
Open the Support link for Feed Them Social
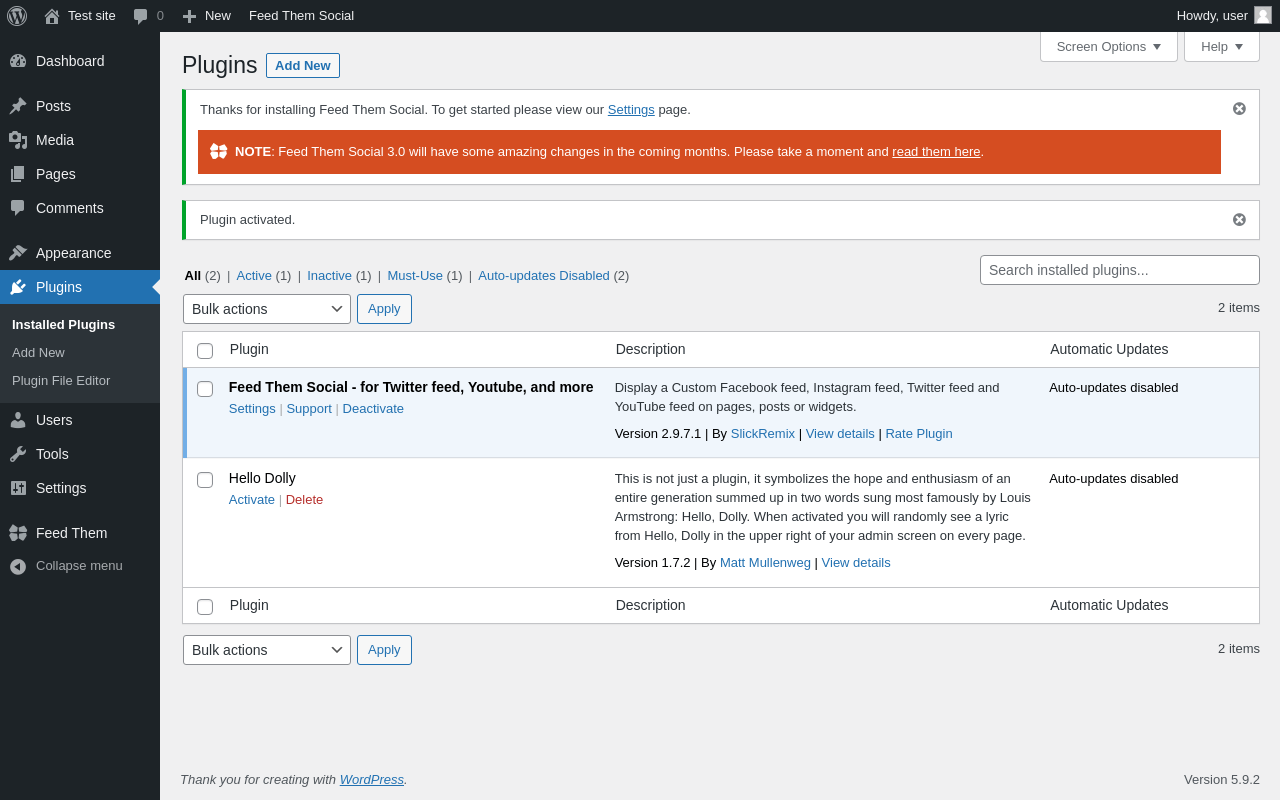[309, 409]
